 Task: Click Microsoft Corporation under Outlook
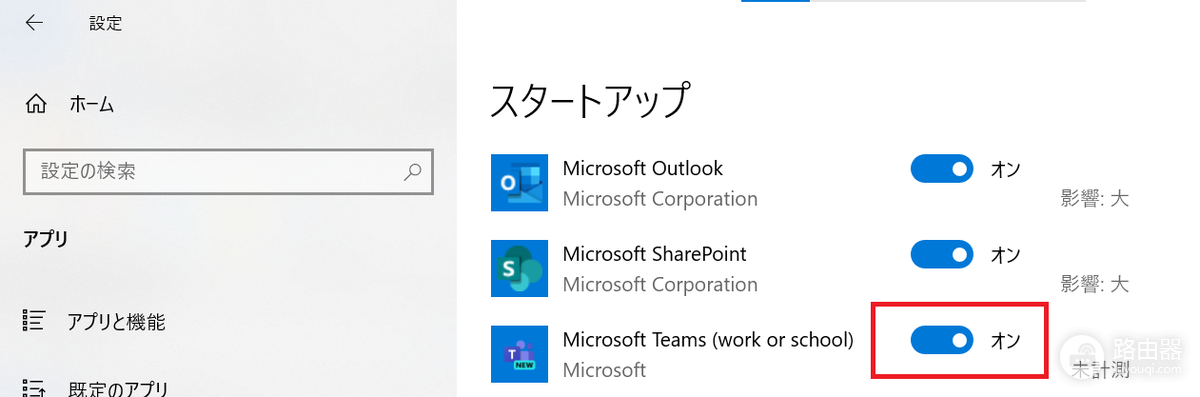pyautogui.click(x=660, y=198)
